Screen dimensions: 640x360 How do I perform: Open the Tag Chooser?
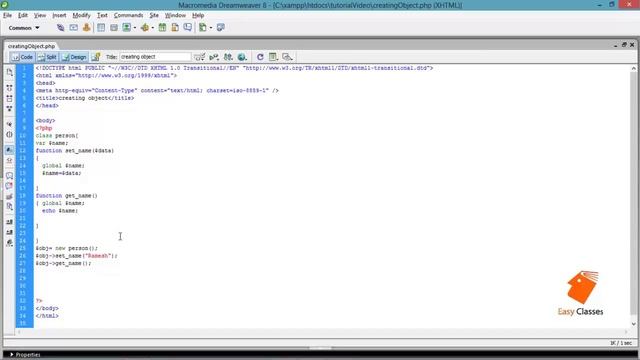coord(221,28)
